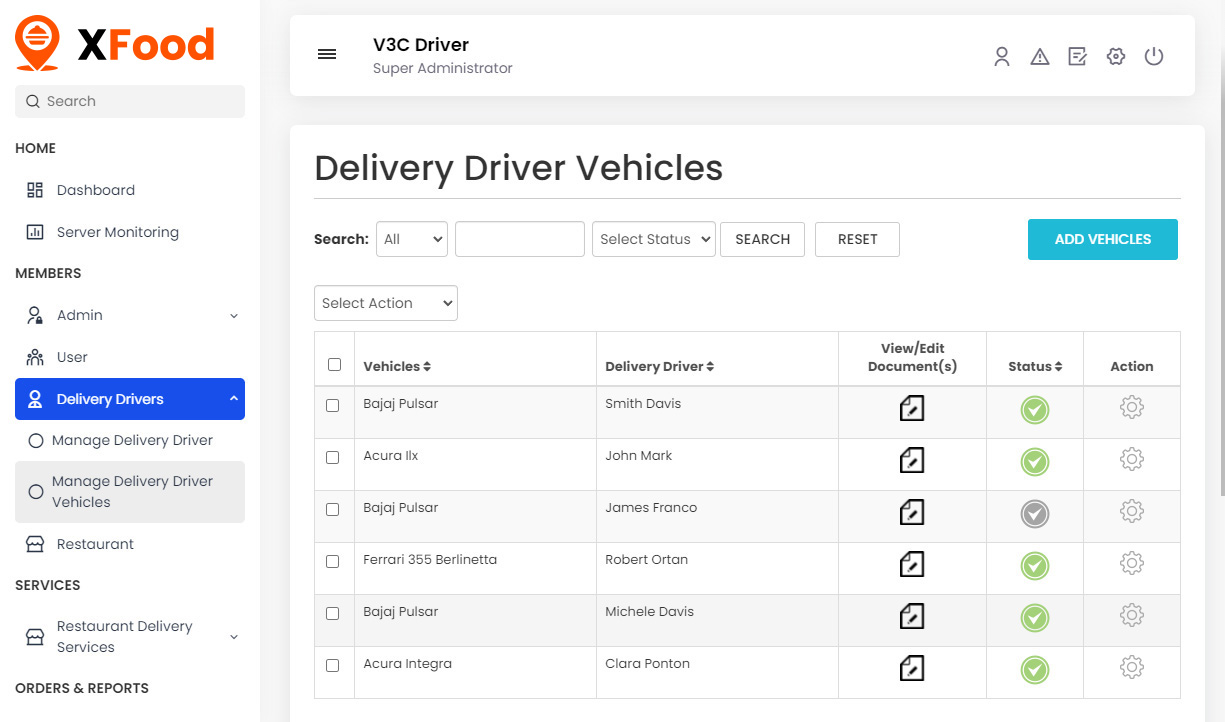1225x722 pixels.
Task: Click the warning alert icon in the top bar
Action: click(x=1040, y=56)
